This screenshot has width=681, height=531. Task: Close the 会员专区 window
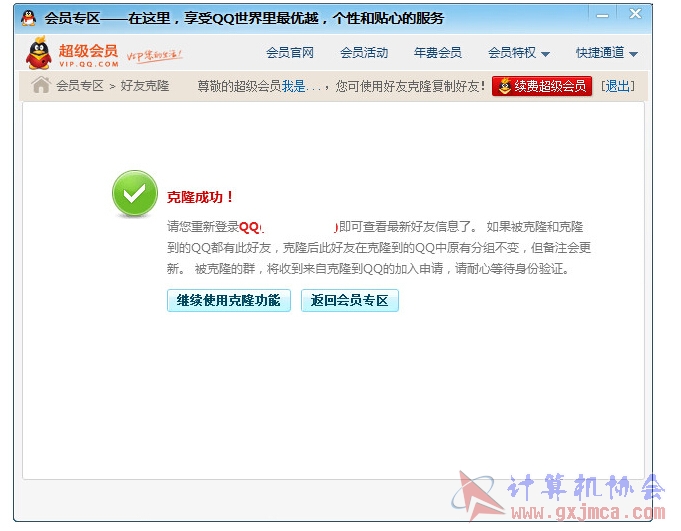[x=635, y=14]
